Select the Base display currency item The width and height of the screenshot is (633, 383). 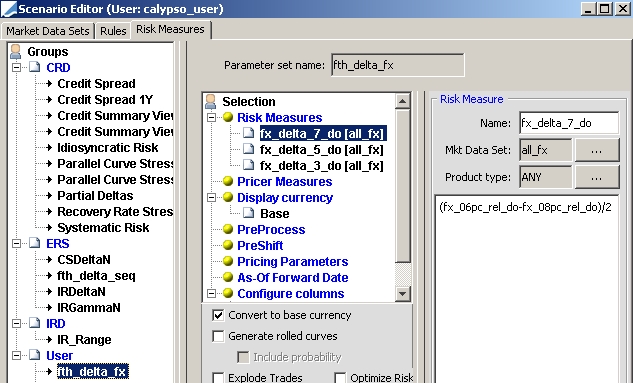click(275, 213)
